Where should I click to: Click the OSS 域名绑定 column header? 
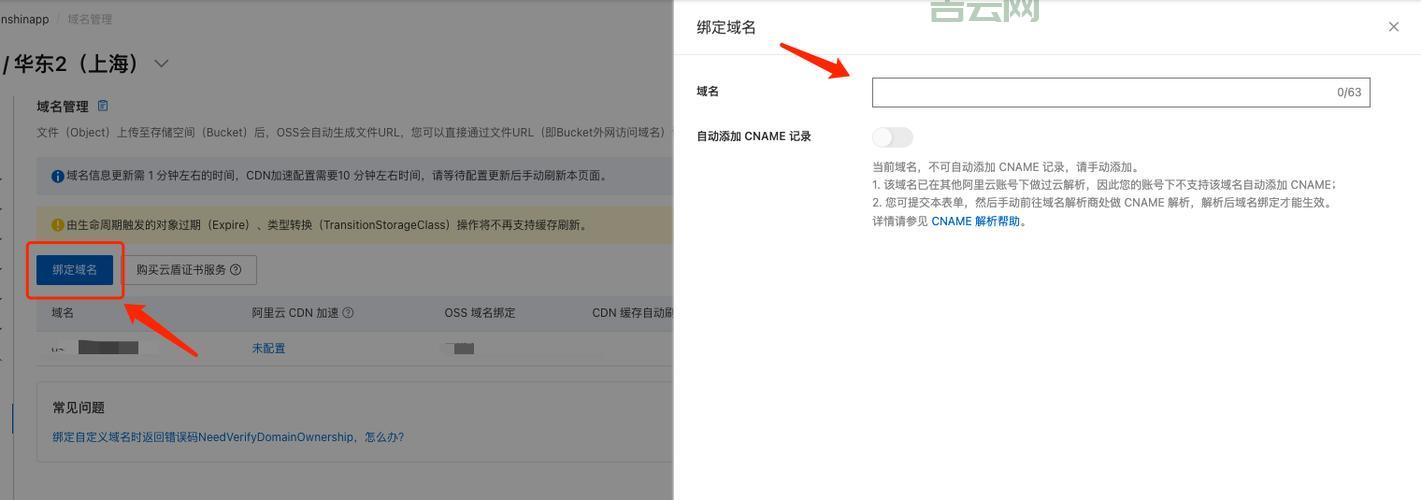click(480, 313)
